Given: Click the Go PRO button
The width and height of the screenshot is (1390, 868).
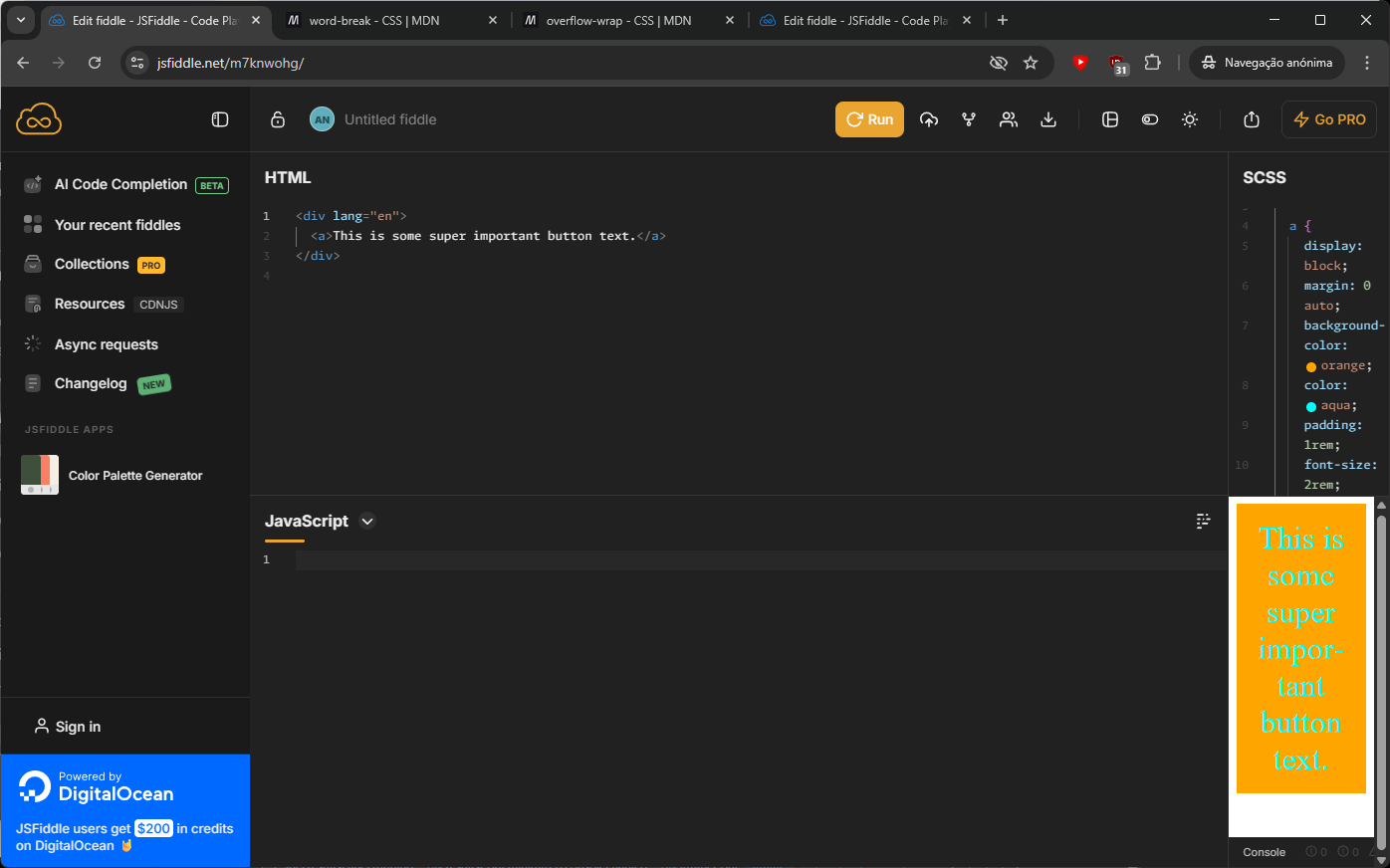Looking at the screenshot, I should click(x=1329, y=119).
